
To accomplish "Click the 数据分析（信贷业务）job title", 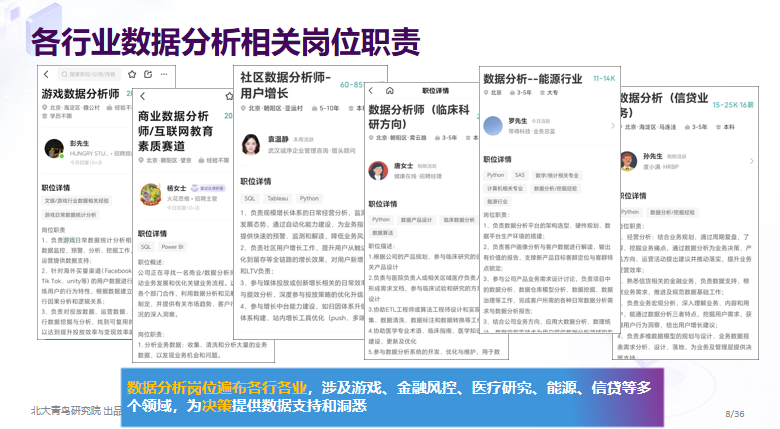I will [x=663, y=105].
